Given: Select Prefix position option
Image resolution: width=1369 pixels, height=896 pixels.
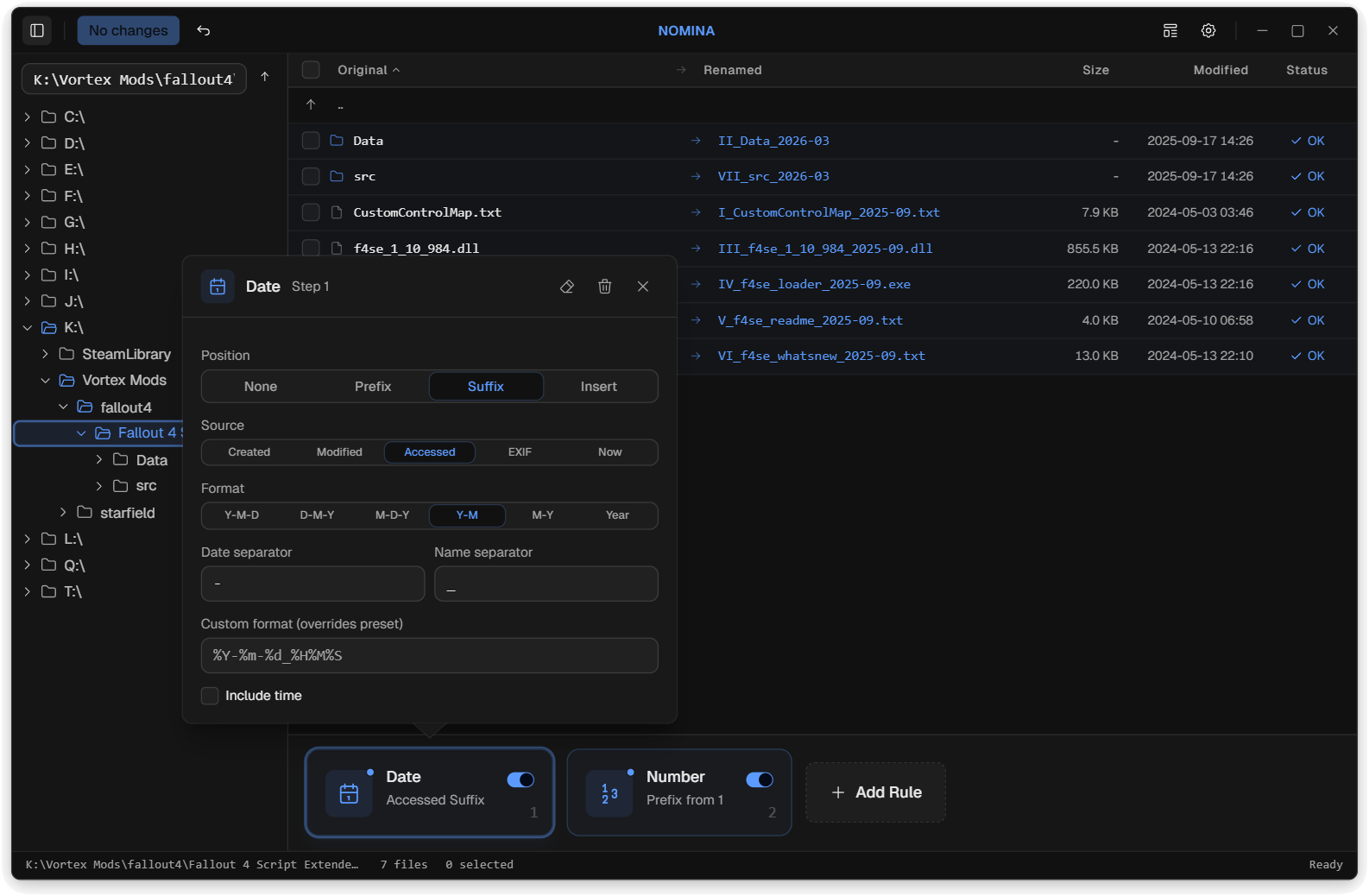Looking at the screenshot, I should [373, 387].
